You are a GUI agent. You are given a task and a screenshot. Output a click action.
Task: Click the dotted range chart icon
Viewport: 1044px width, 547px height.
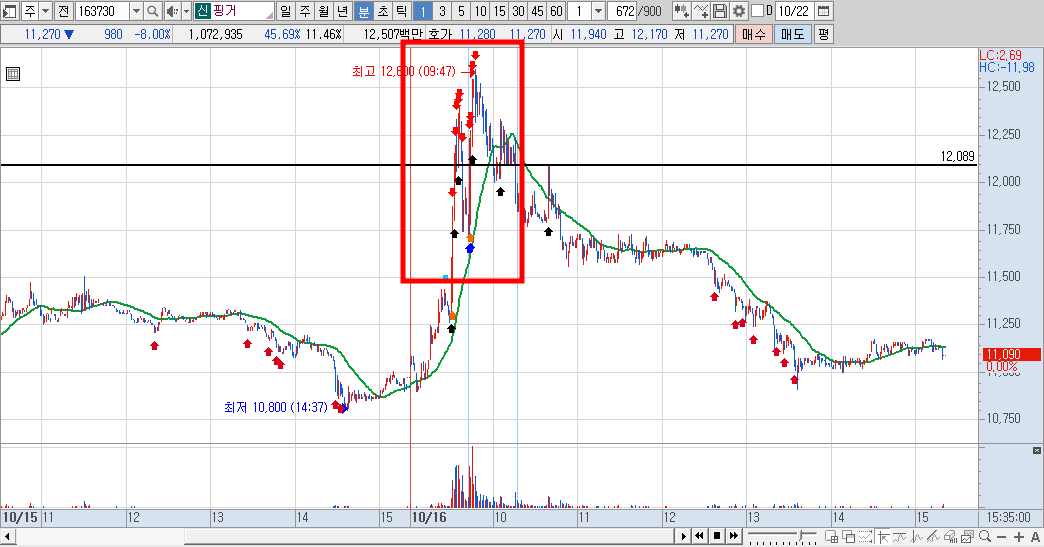866,536
